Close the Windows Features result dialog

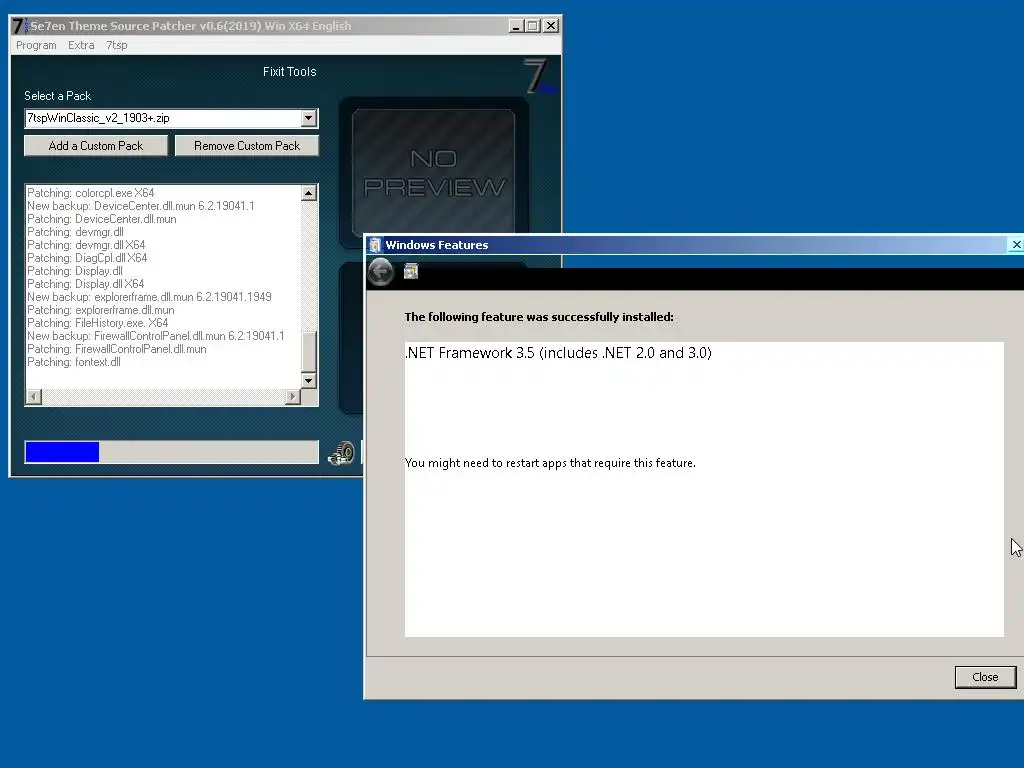[x=985, y=677]
